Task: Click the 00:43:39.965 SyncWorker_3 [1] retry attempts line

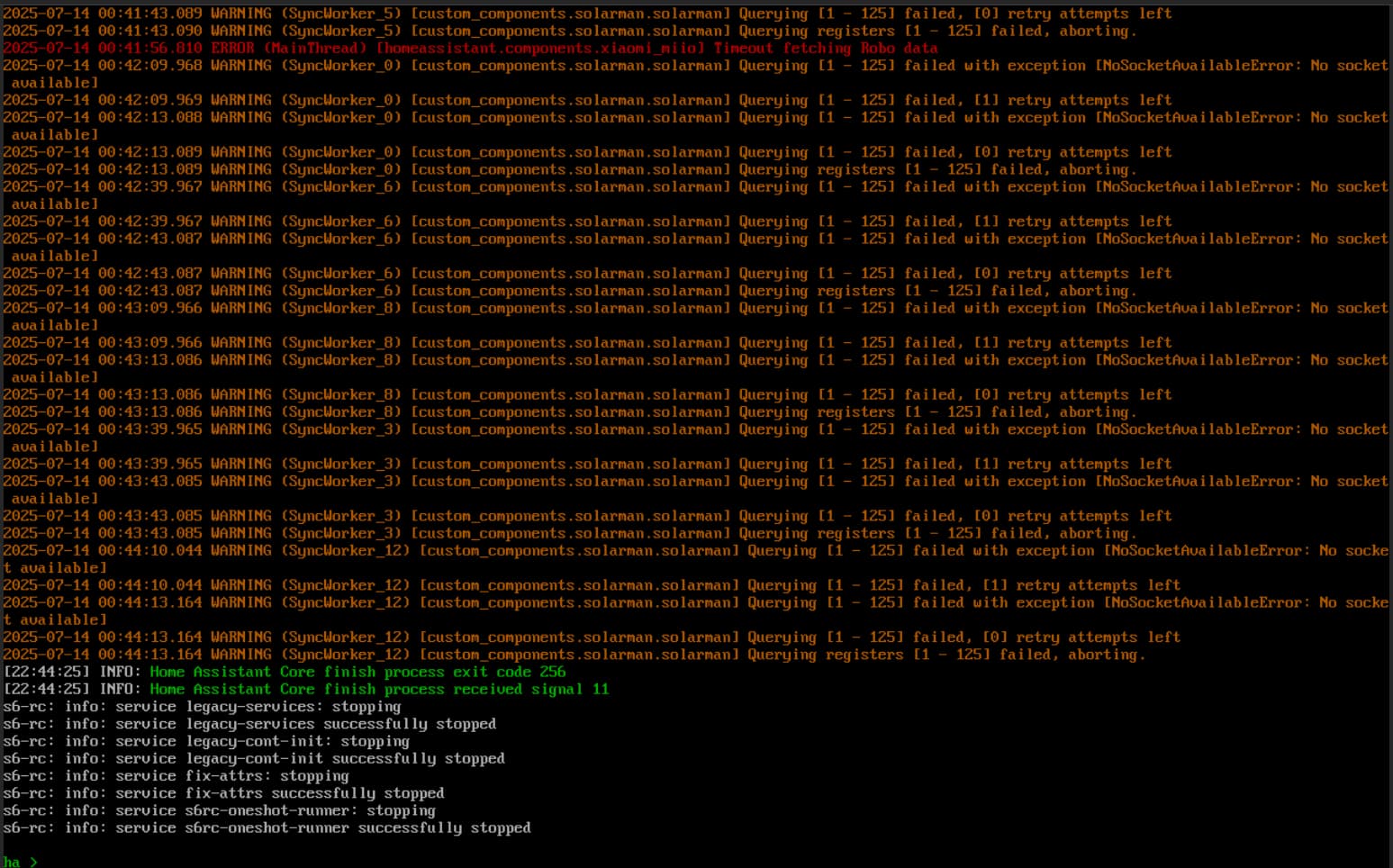Action: click(587, 464)
